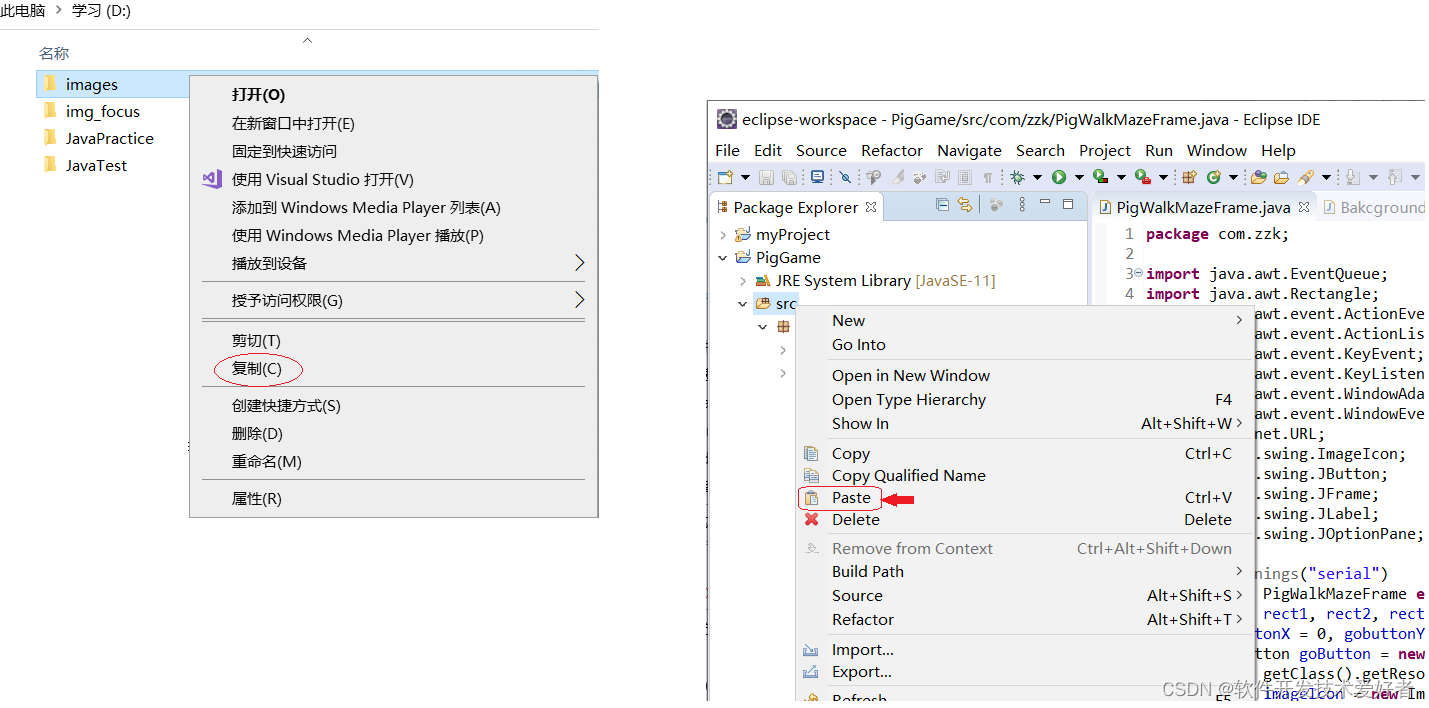Image resolution: width=1429 pixels, height=708 pixels.
Task: Open dropdown arrow next to New Java Class icon
Action: point(1233,177)
